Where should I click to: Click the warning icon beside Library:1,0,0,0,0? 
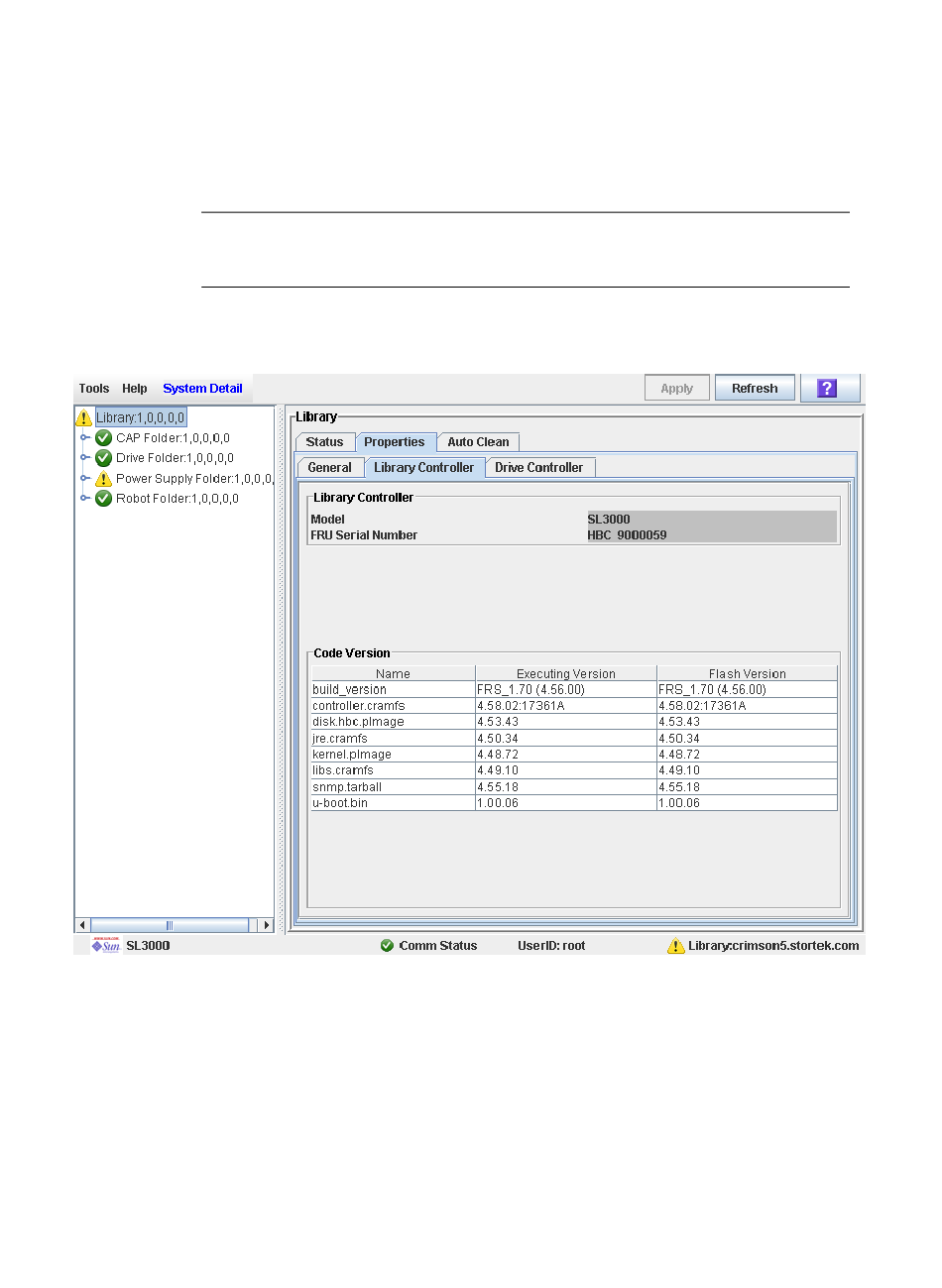tap(84, 418)
